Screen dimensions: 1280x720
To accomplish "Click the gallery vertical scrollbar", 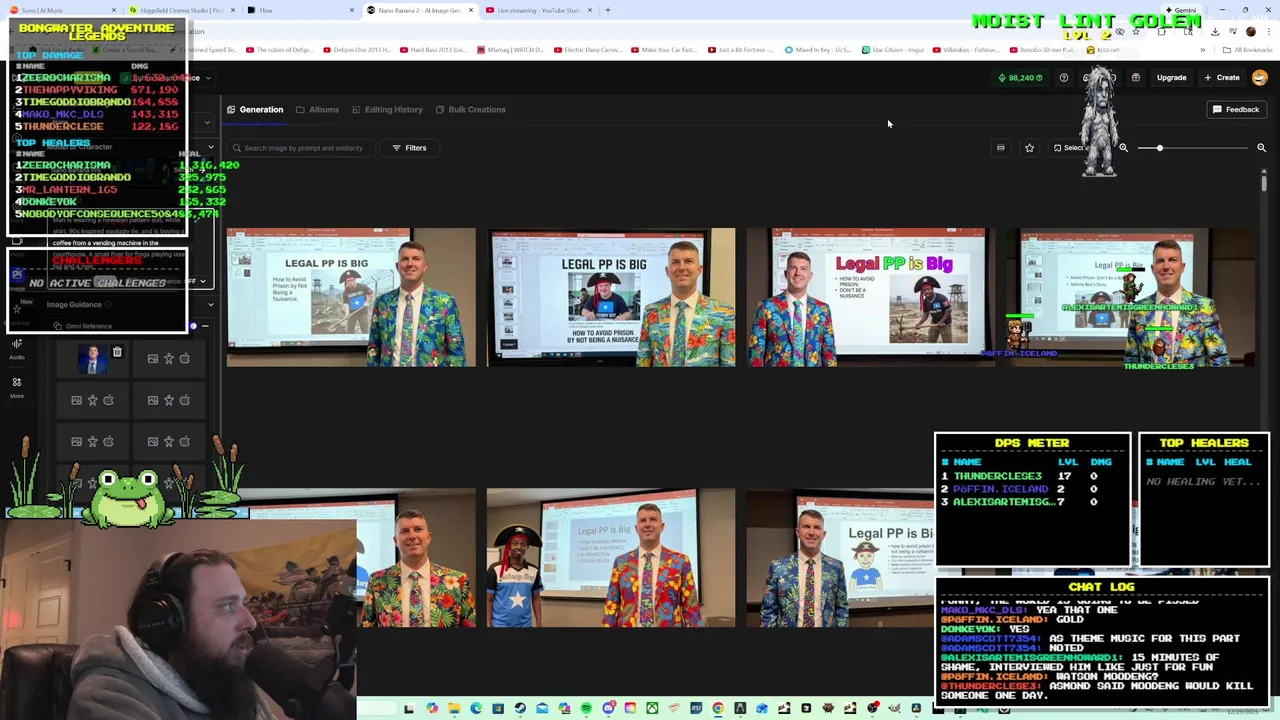I will point(1264,183).
